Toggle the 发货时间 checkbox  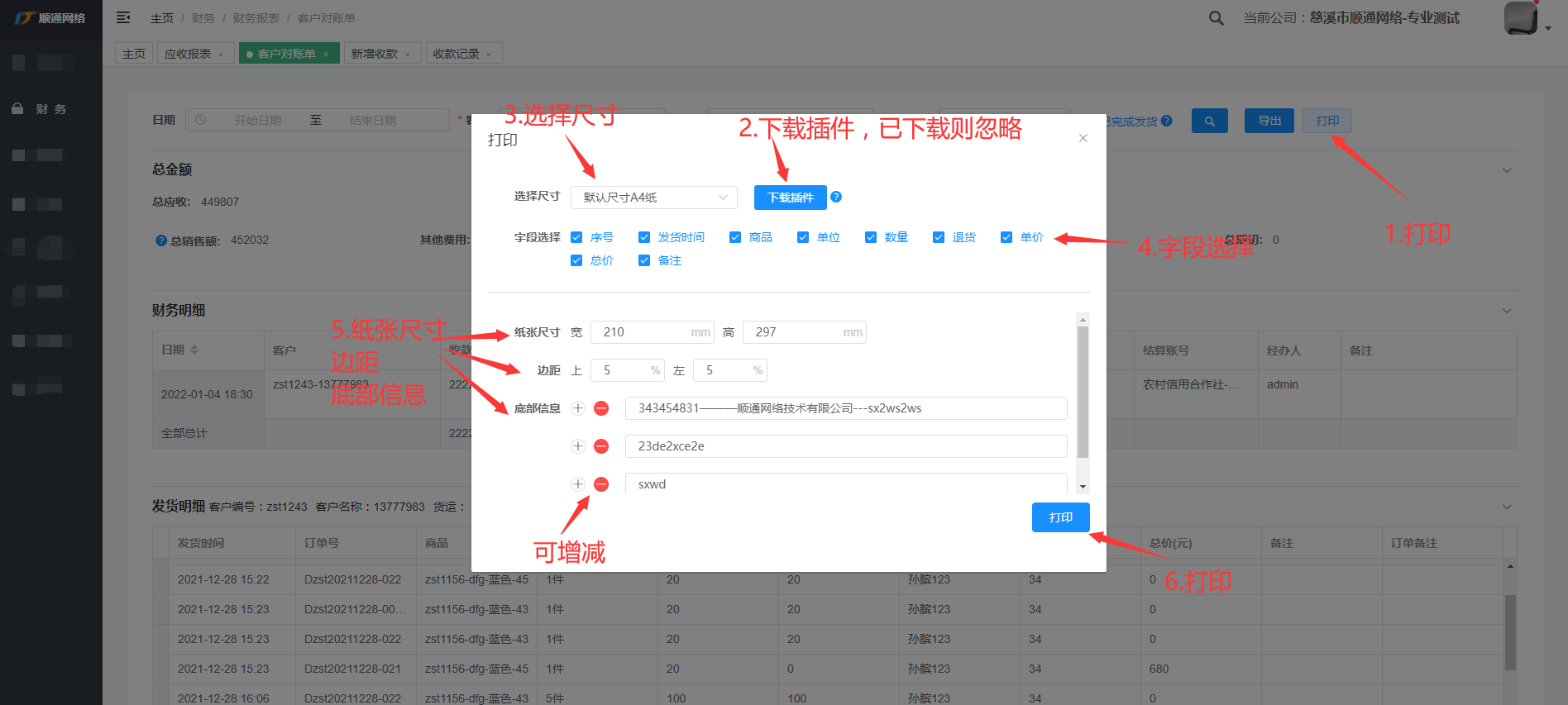(x=644, y=237)
